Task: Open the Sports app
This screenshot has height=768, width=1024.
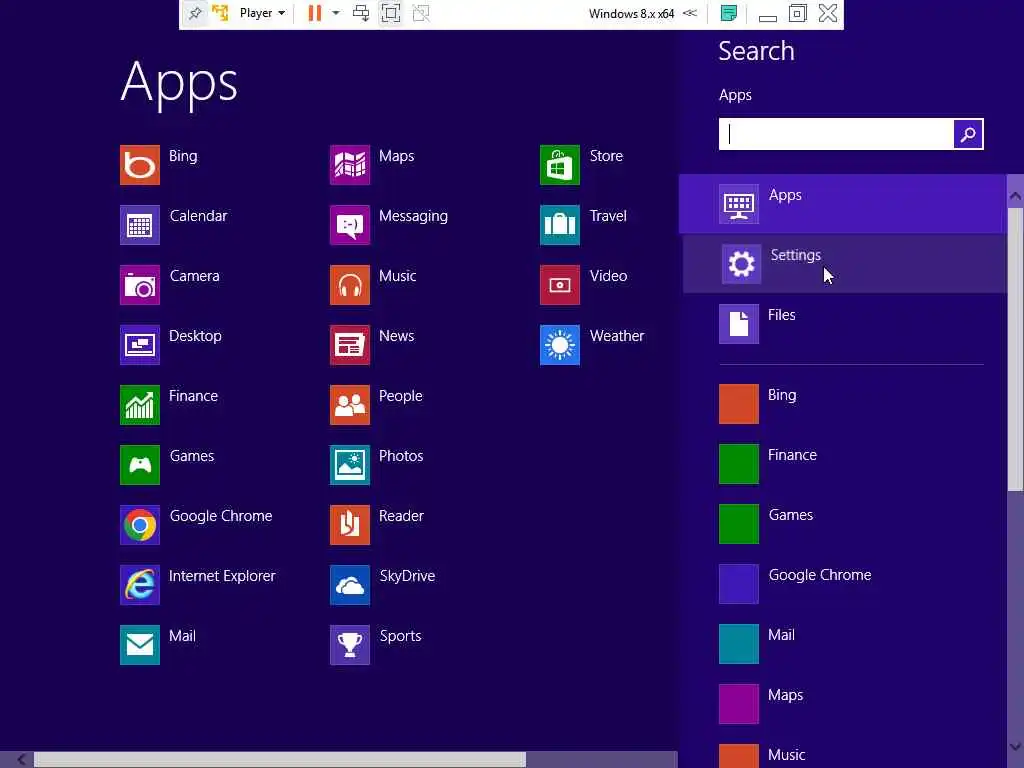Action: click(x=376, y=645)
